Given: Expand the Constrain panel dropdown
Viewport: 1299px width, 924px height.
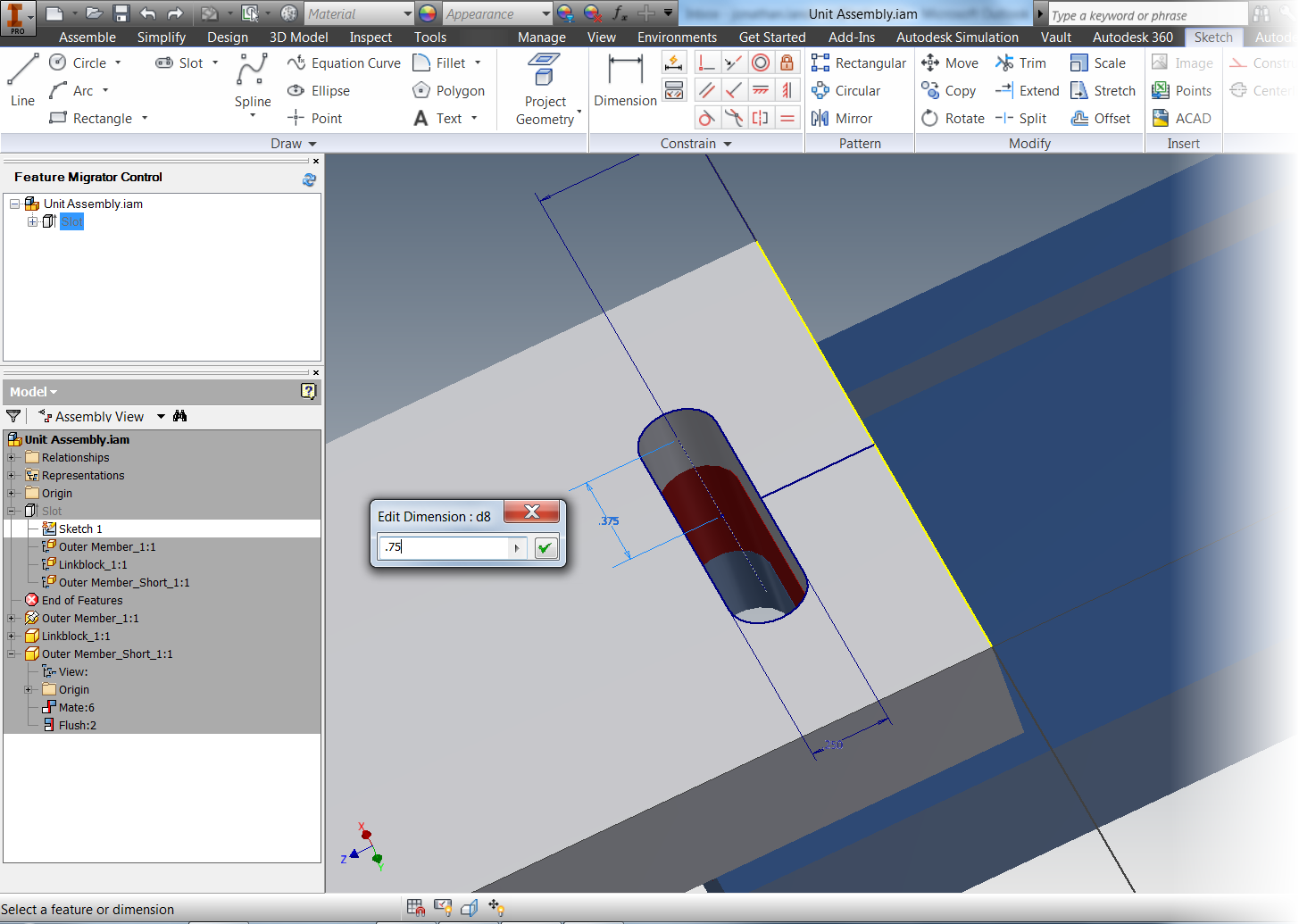Looking at the screenshot, I should (728, 144).
